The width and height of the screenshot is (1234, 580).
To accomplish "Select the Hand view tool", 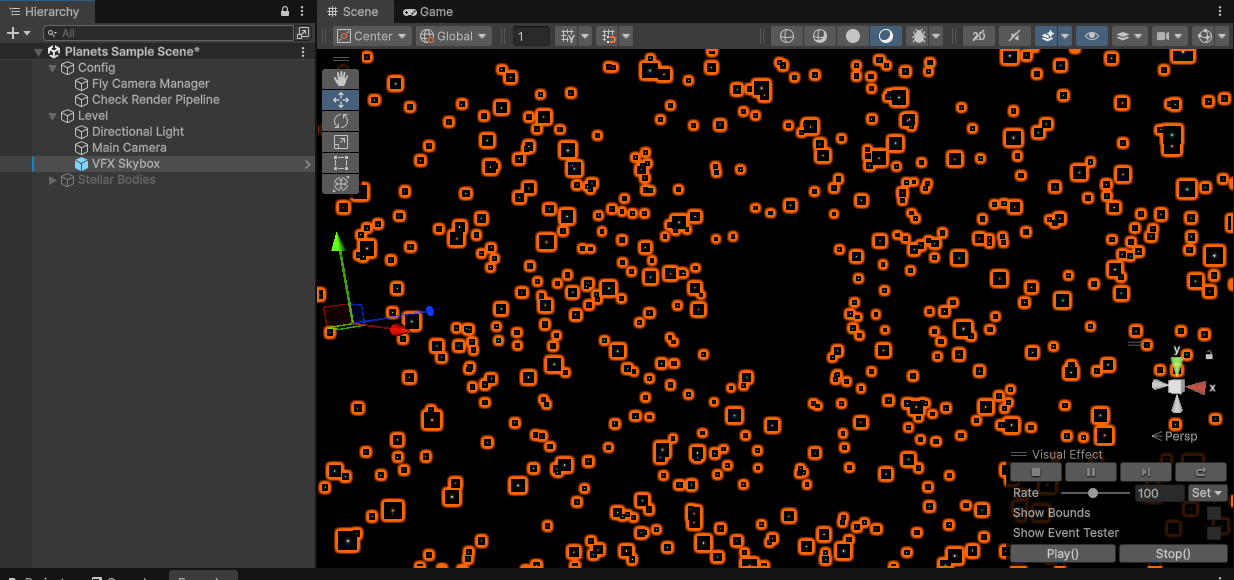I will click(340, 78).
